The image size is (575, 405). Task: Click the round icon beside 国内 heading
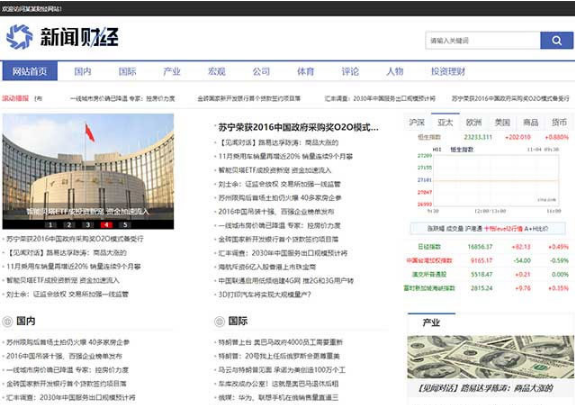point(8,321)
